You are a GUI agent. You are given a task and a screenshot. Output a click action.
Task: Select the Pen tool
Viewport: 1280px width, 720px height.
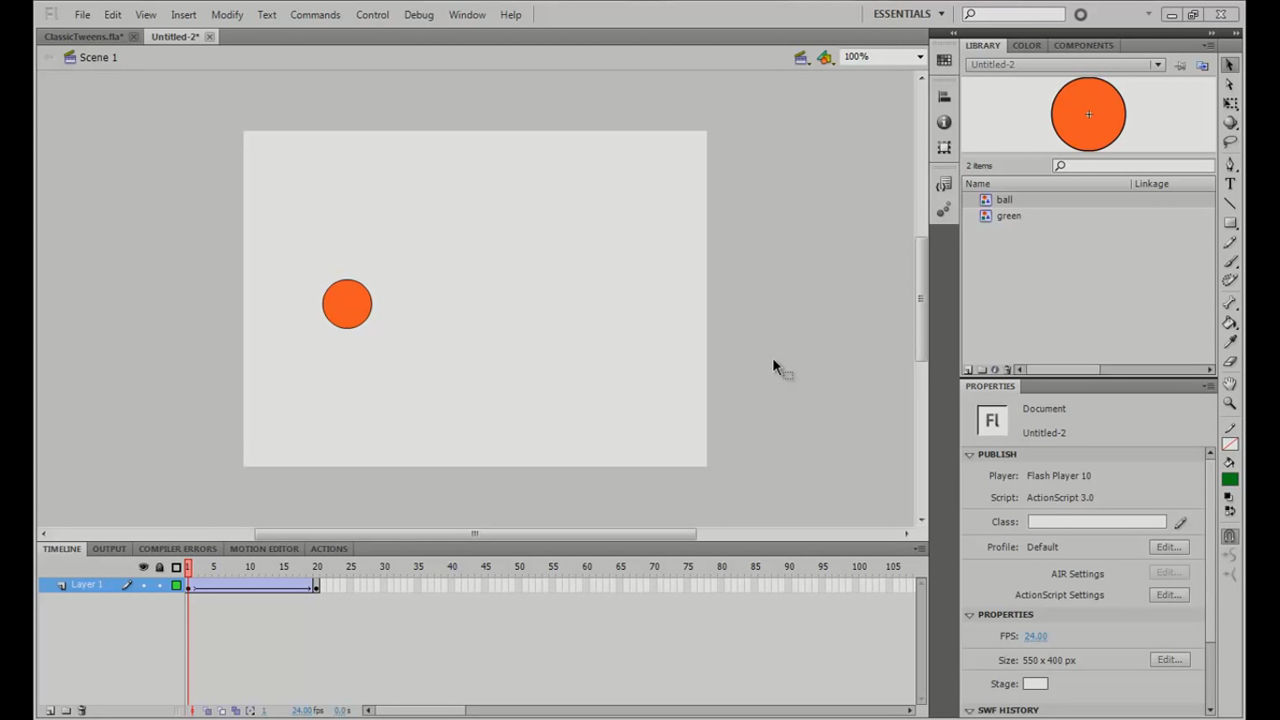click(1230, 164)
